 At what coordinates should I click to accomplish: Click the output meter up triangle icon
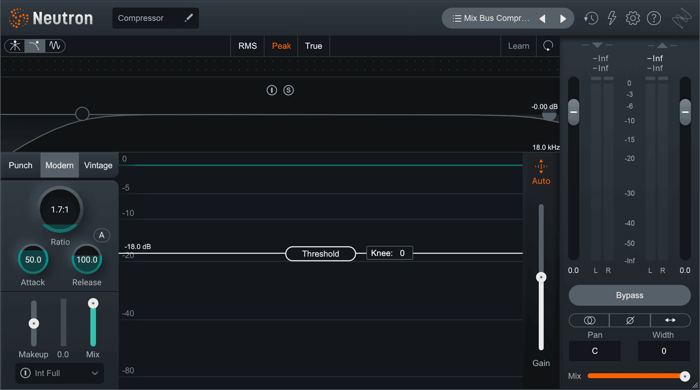[662, 45]
